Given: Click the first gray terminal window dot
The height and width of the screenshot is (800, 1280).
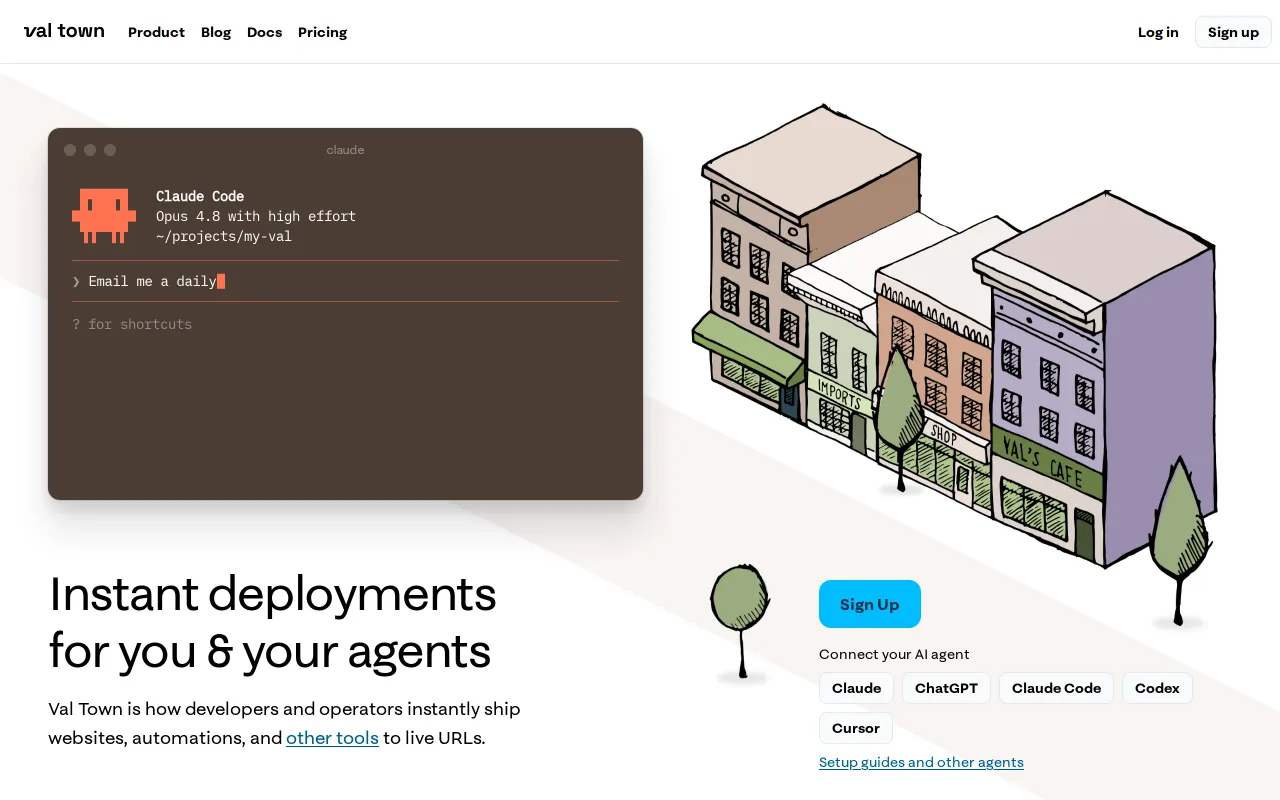Looking at the screenshot, I should (70, 150).
